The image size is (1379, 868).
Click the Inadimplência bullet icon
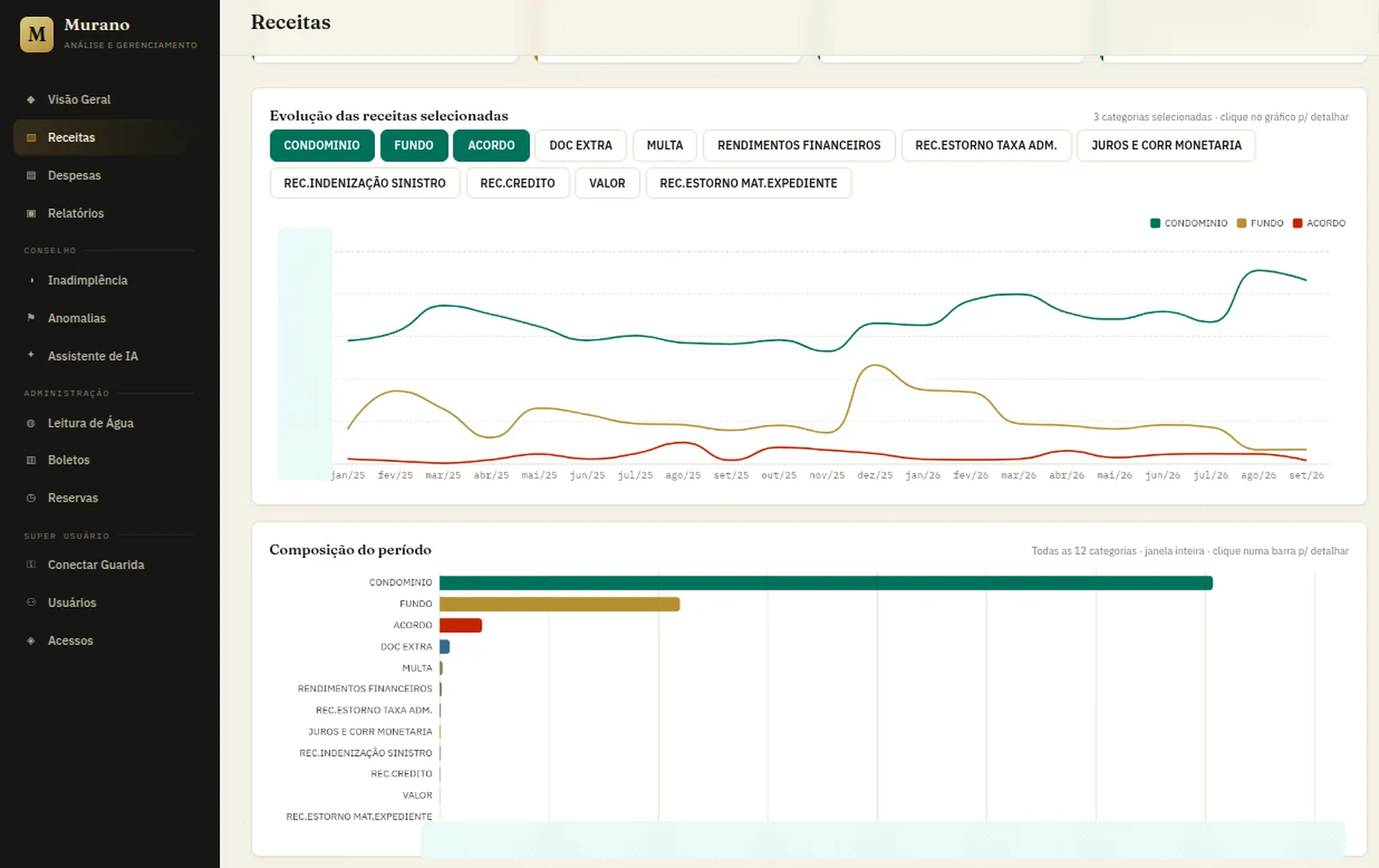[x=31, y=280]
